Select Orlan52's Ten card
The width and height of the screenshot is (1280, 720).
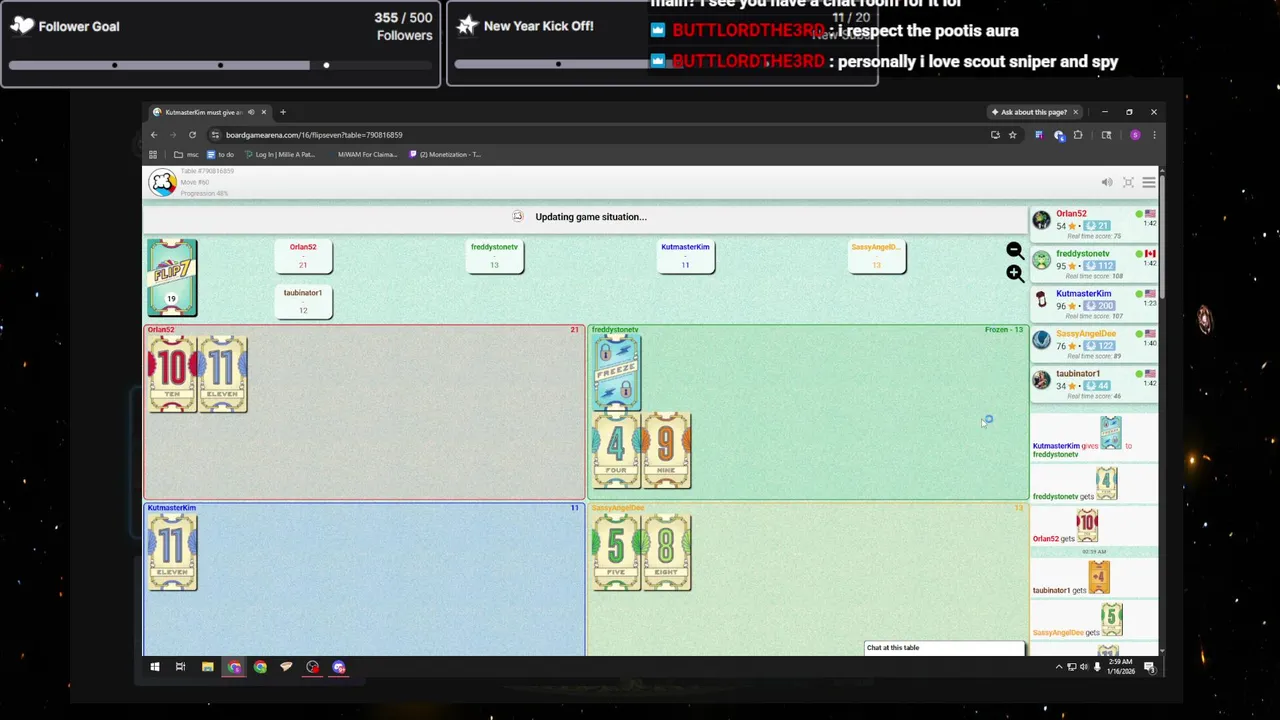[x=172, y=374]
